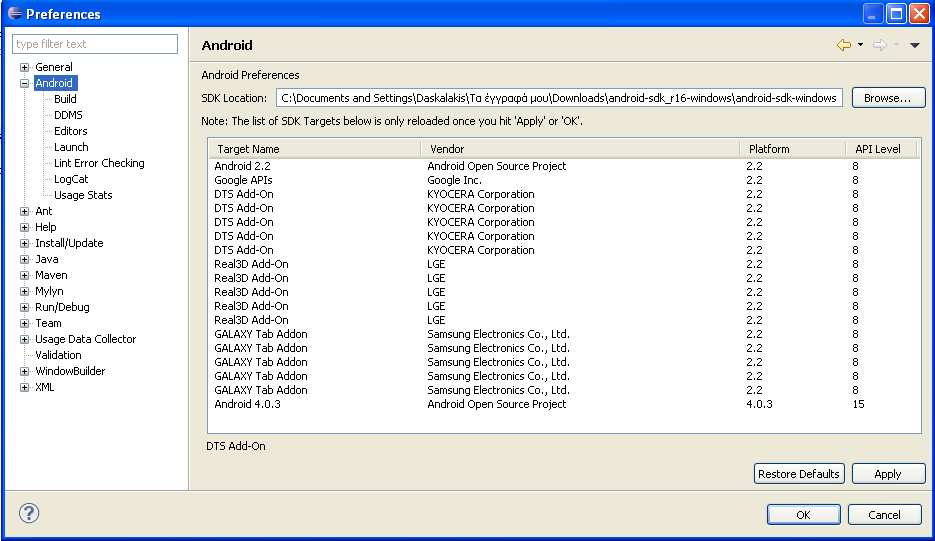The height and width of the screenshot is (541, 935).
Task: Expand the Install/Update tree node
Action: pos(24,243)
